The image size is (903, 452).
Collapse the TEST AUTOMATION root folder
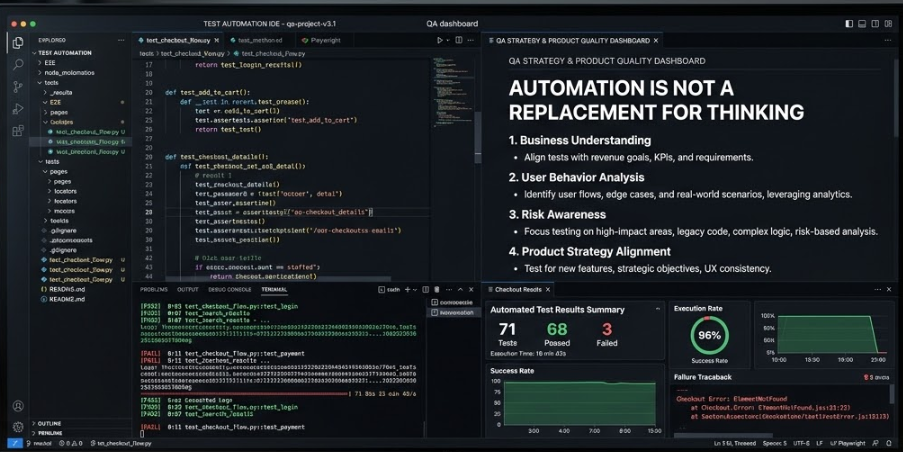64,52
